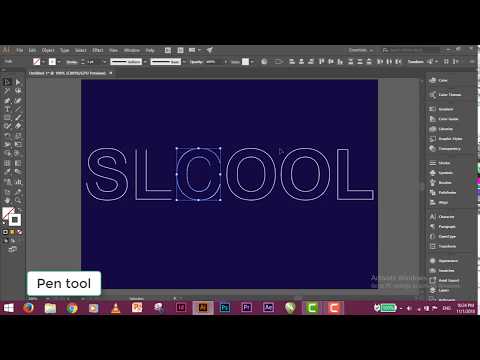
Task: Expand the opacity value dropdown
Action: 226,62
